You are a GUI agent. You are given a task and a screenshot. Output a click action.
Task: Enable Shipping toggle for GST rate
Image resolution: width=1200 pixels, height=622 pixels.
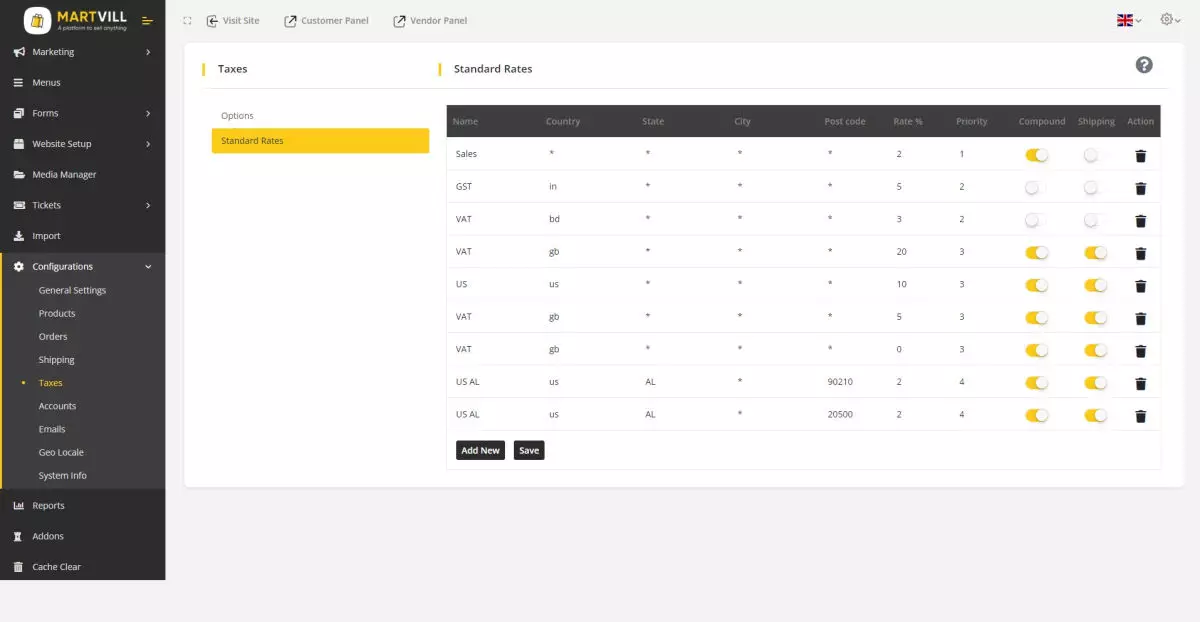[x=1096, y=188]
